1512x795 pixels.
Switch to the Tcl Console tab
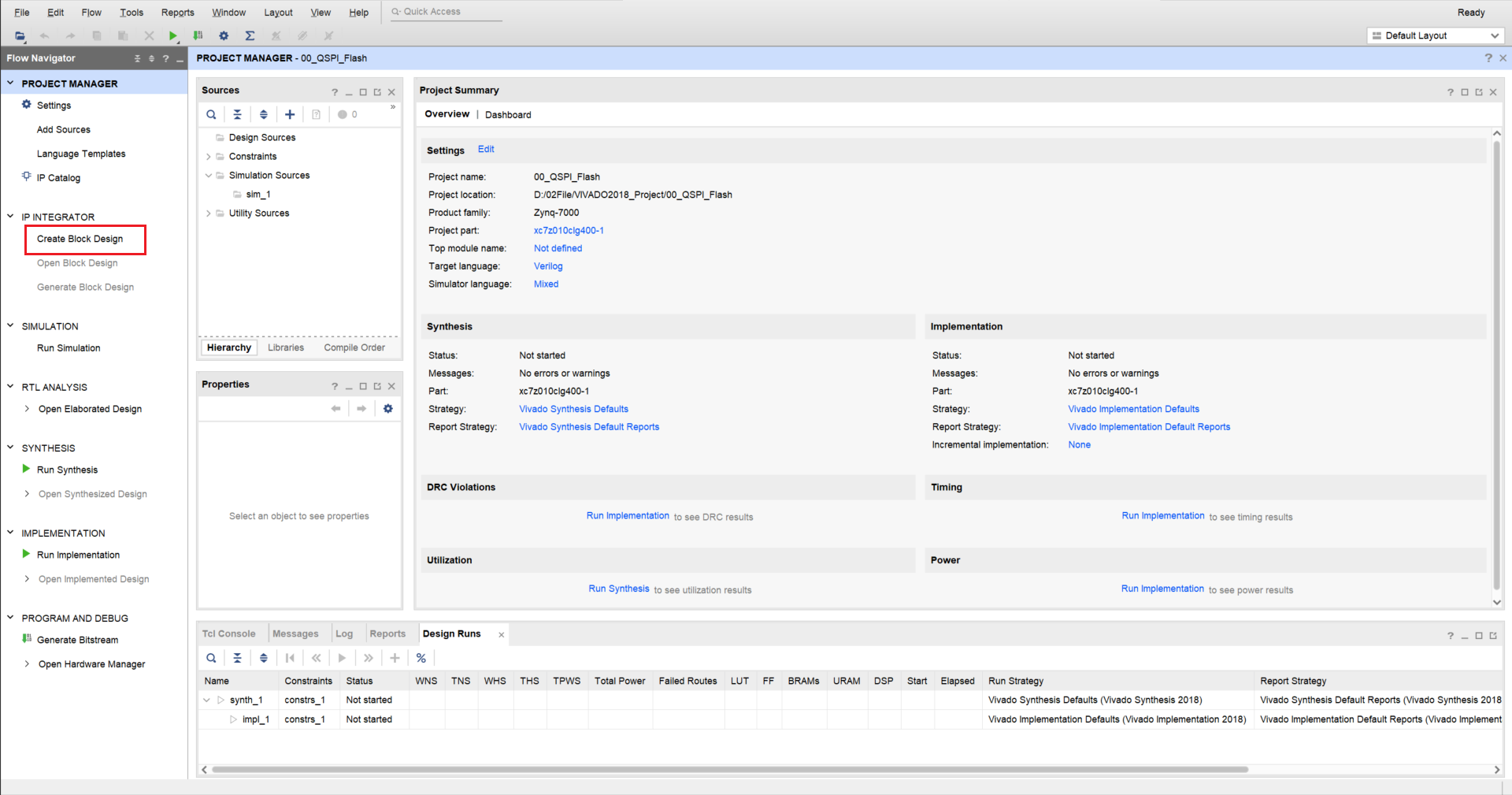click(228, 633)
